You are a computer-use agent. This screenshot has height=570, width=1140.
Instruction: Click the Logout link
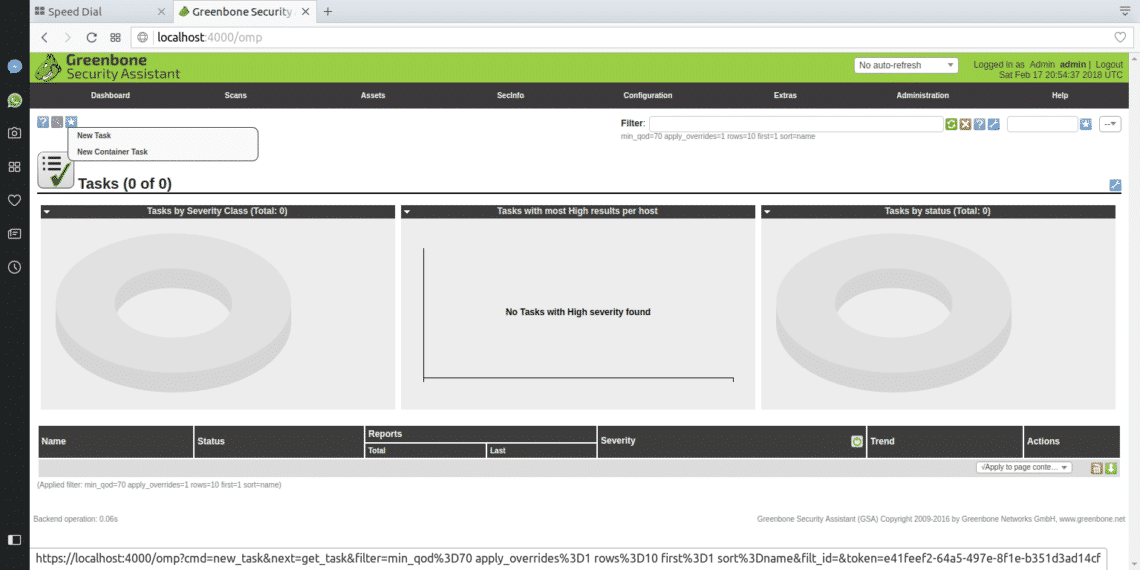point(1109,65)
